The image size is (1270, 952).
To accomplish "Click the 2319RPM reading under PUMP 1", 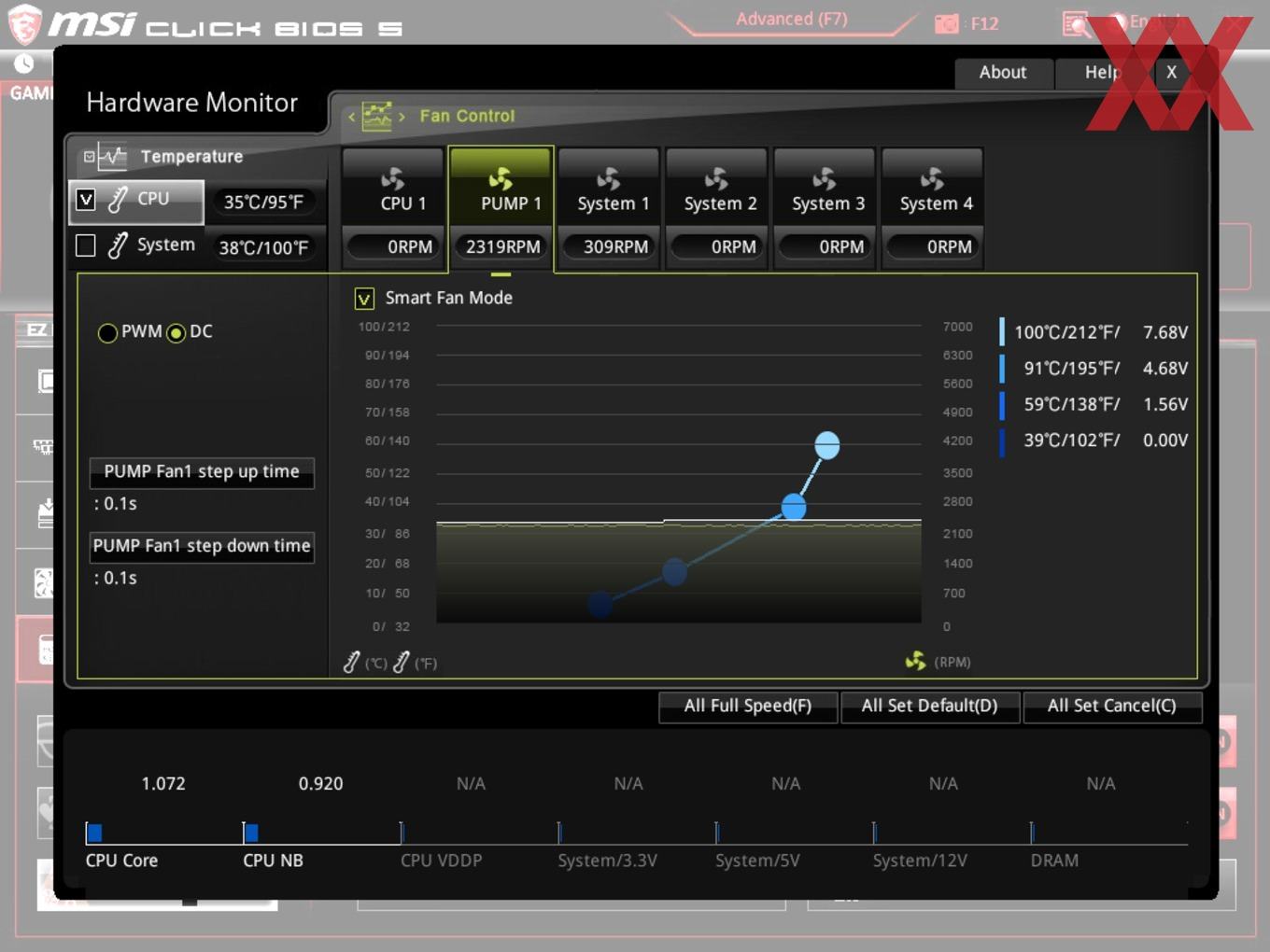I will (x=501, y=247).
